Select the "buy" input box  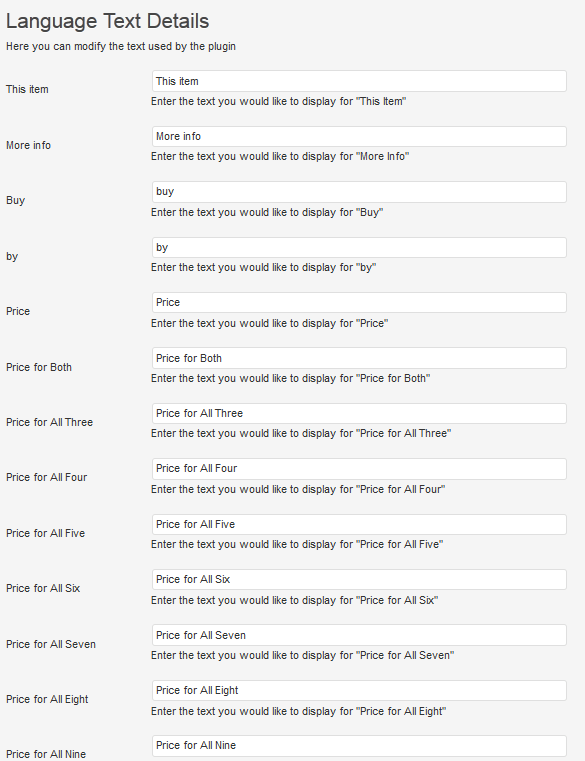pos(359,192)
